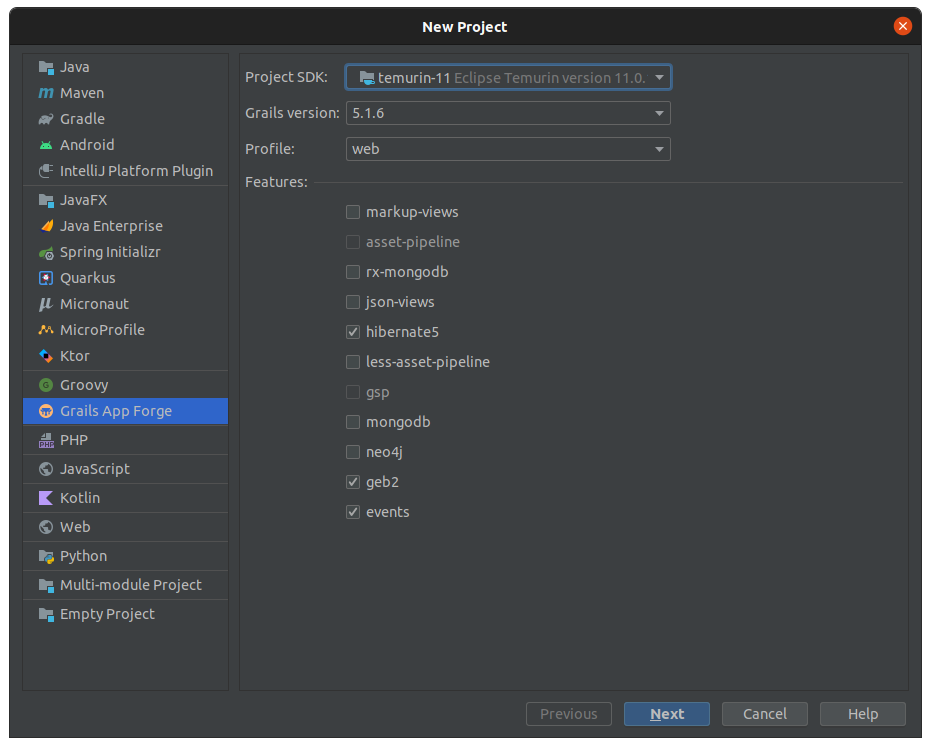The image size is (931, 747).
Task: Click the 'Grails version:' label
Action: (x=293, y=113)
